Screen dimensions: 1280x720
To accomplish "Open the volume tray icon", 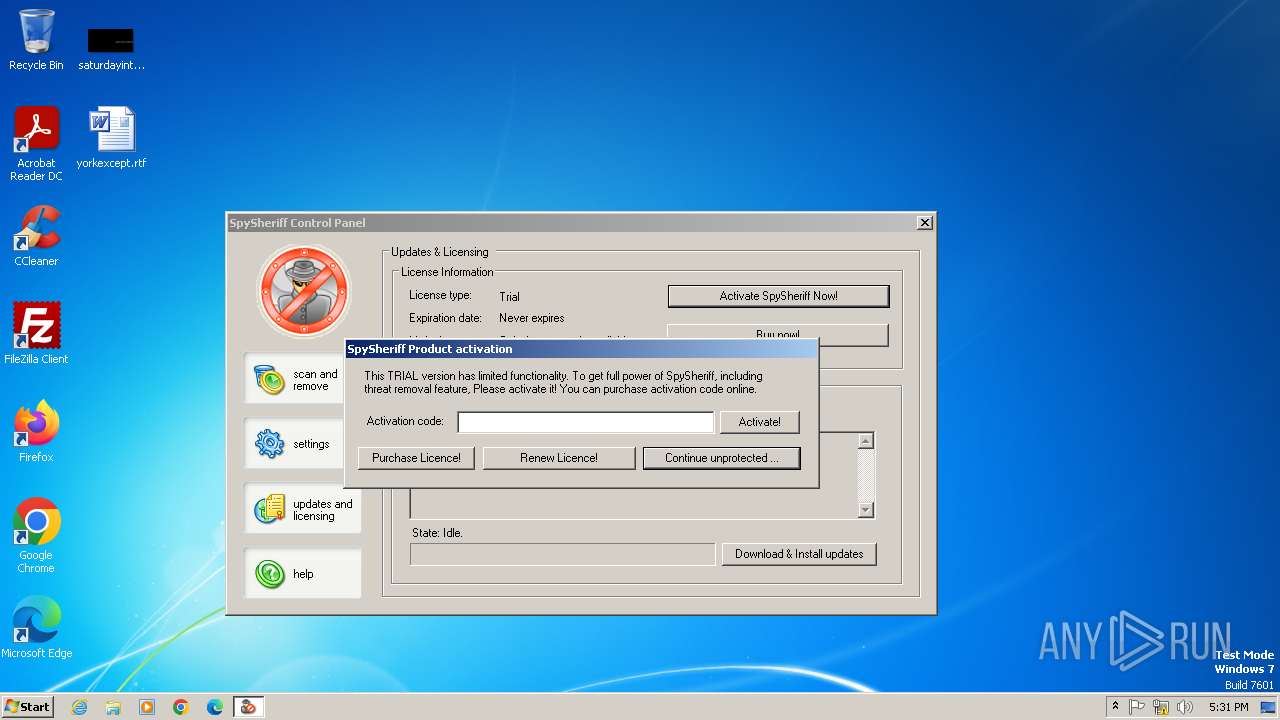I will (1185, 707).
